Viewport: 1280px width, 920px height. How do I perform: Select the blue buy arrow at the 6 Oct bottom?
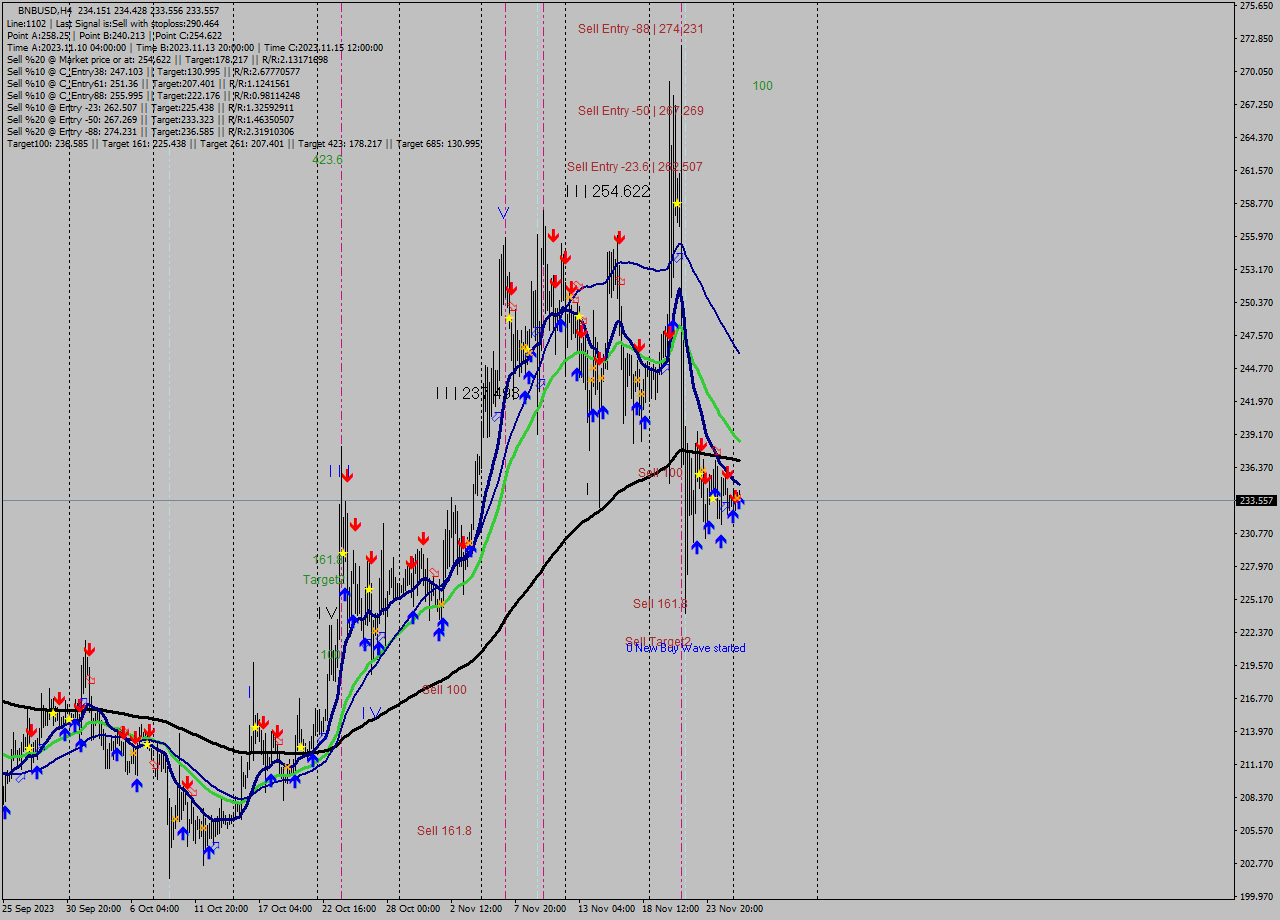pos(183,832)
